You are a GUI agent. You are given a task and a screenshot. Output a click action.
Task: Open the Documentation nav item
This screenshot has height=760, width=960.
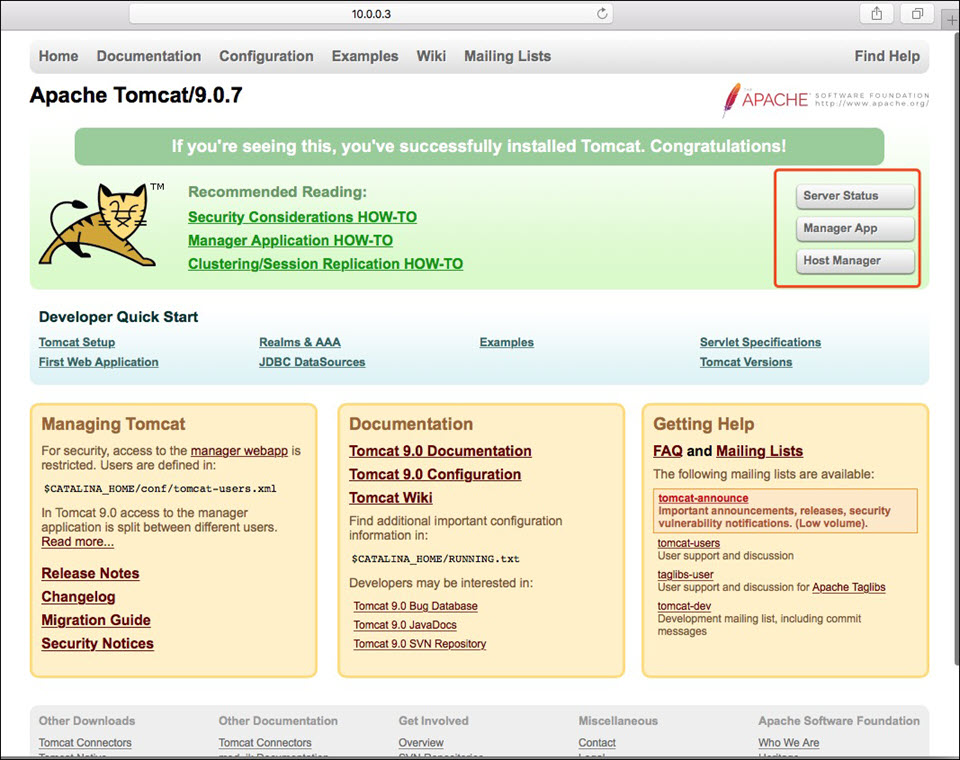pos(149,56)
